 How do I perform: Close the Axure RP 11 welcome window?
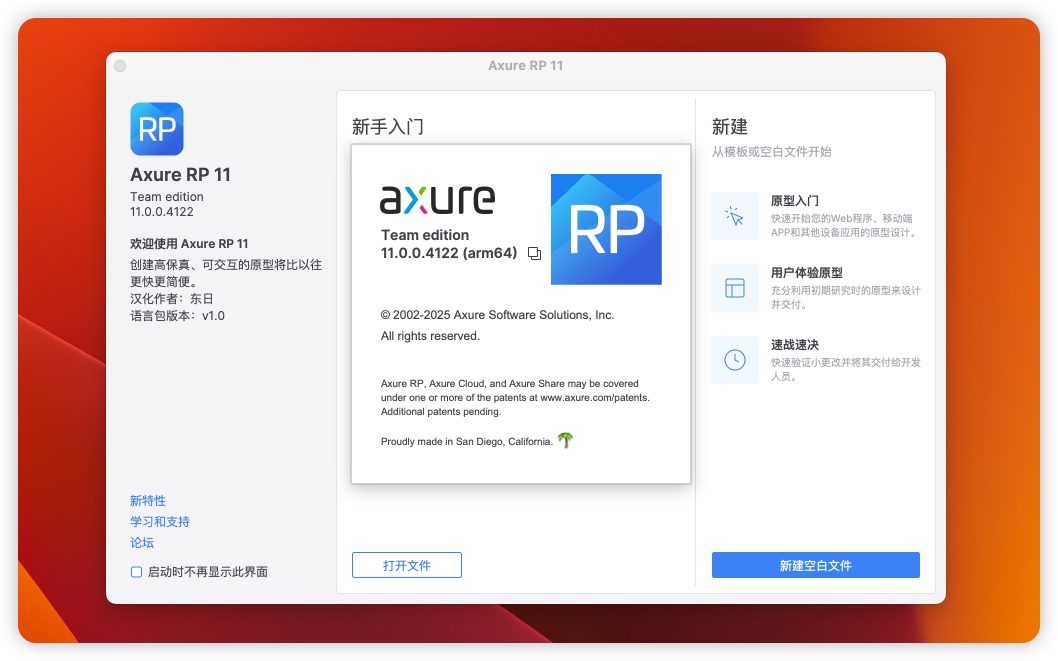point(120,66)
